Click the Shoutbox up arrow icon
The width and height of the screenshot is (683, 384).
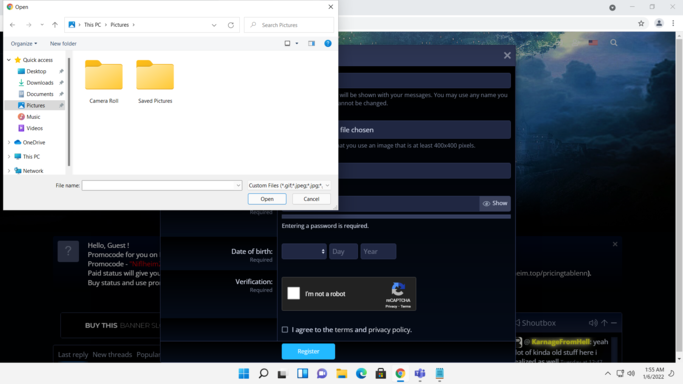click(604, 323)
